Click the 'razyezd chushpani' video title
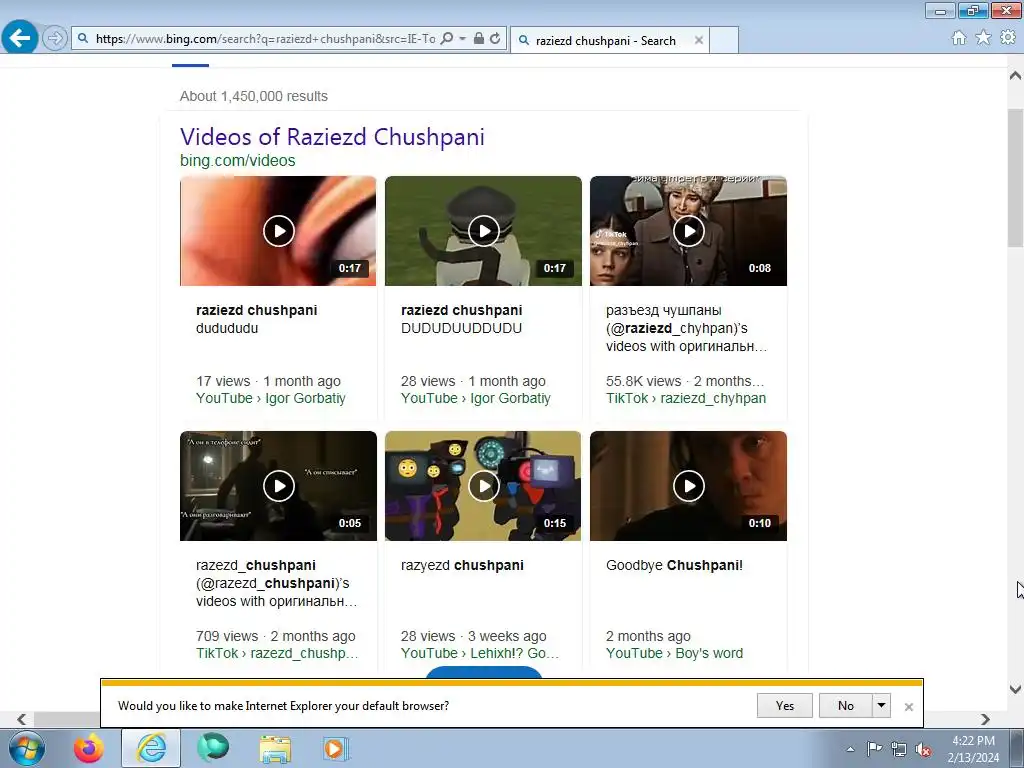Viewport: 1024px width, 768px height. pos(462,566)
